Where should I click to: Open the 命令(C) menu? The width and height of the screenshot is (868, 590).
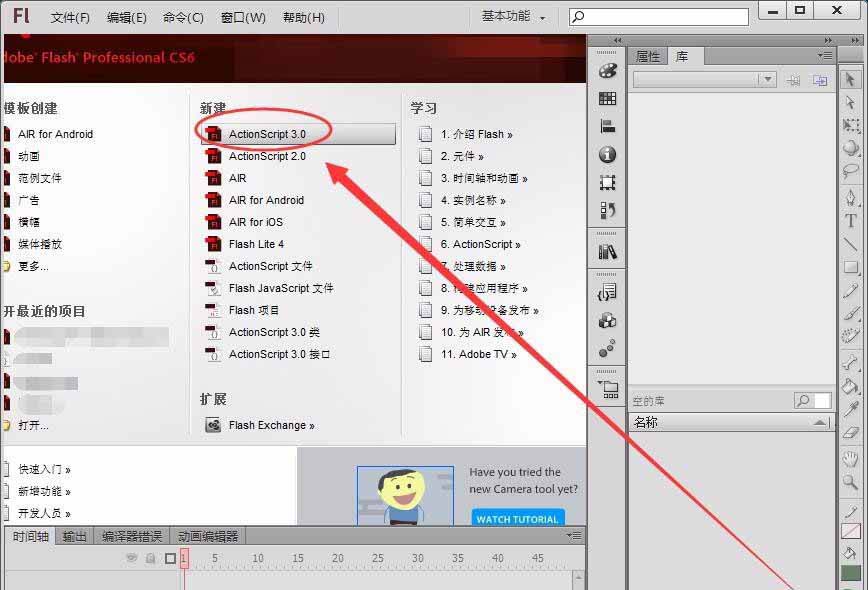pos(183,18)
